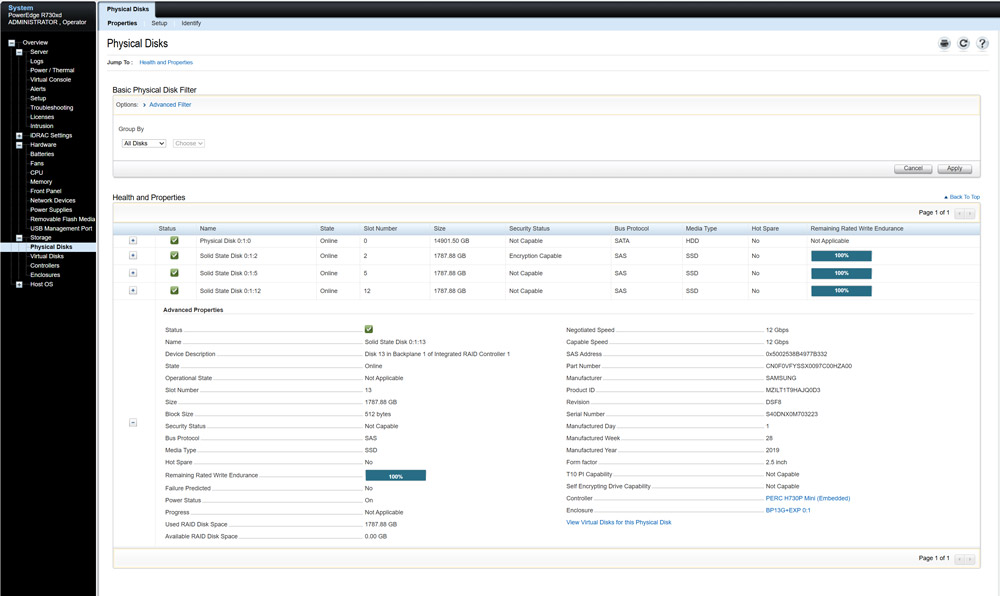Open the Help icon
This screenshot has height=596, width=1000.
(x=982, y=43)
